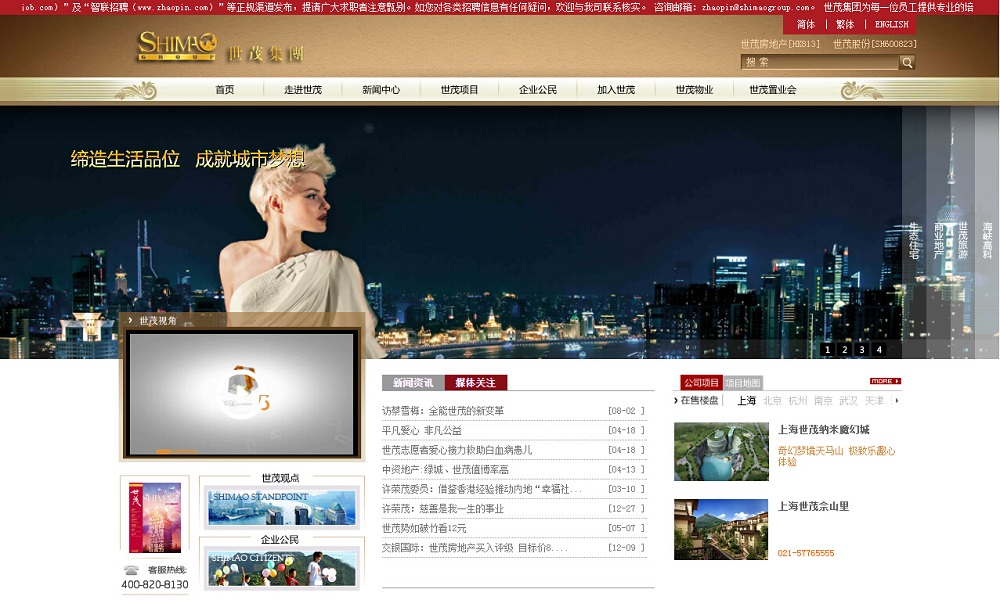The width and height of the screenshot is (1000, 600).
Task: Select 杭州 in city list
Action: click(x=798, y=400)
